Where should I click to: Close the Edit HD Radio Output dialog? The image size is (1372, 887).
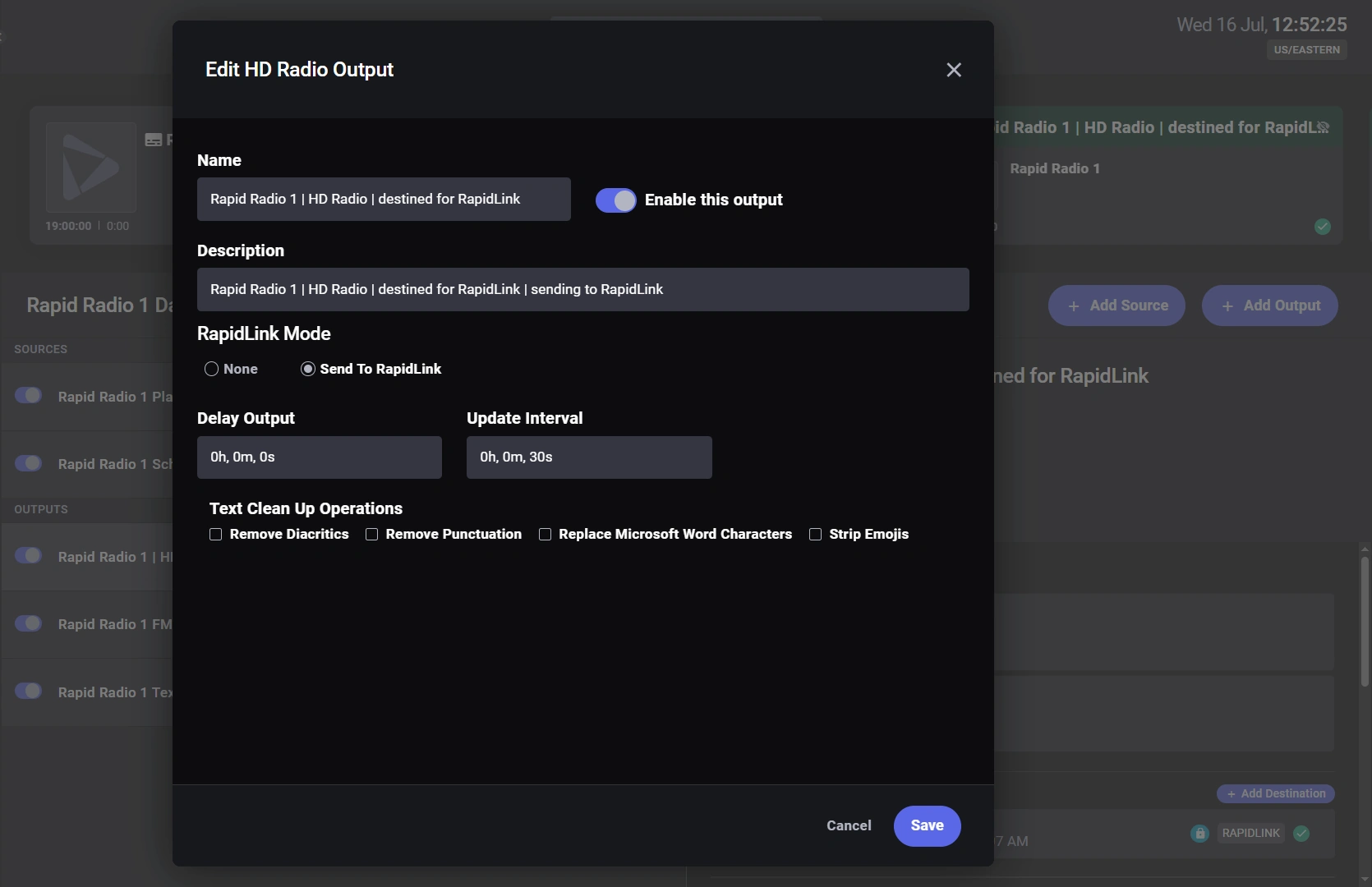click(954, 70)
